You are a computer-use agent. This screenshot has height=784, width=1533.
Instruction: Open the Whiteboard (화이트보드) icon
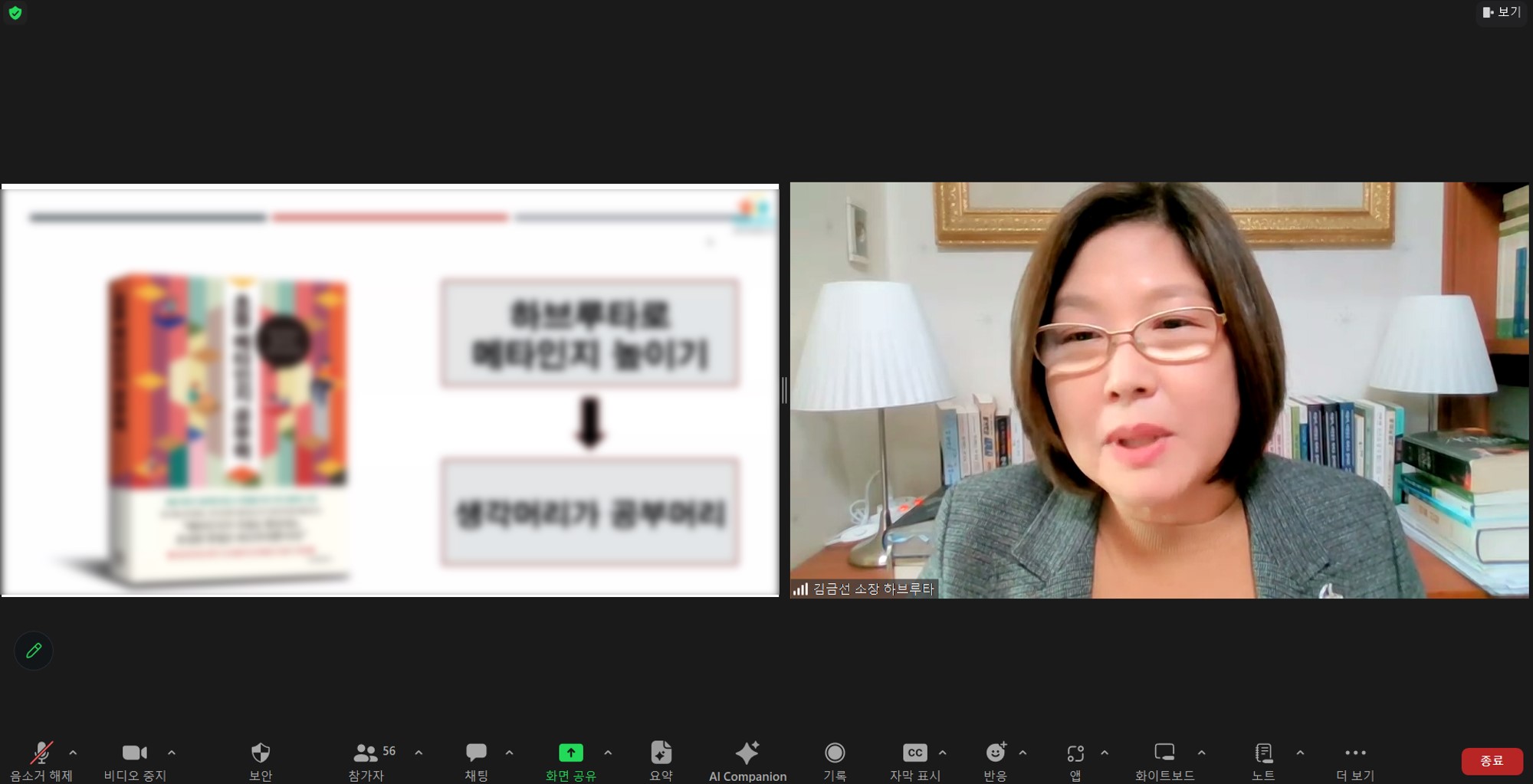(1164, 753)
